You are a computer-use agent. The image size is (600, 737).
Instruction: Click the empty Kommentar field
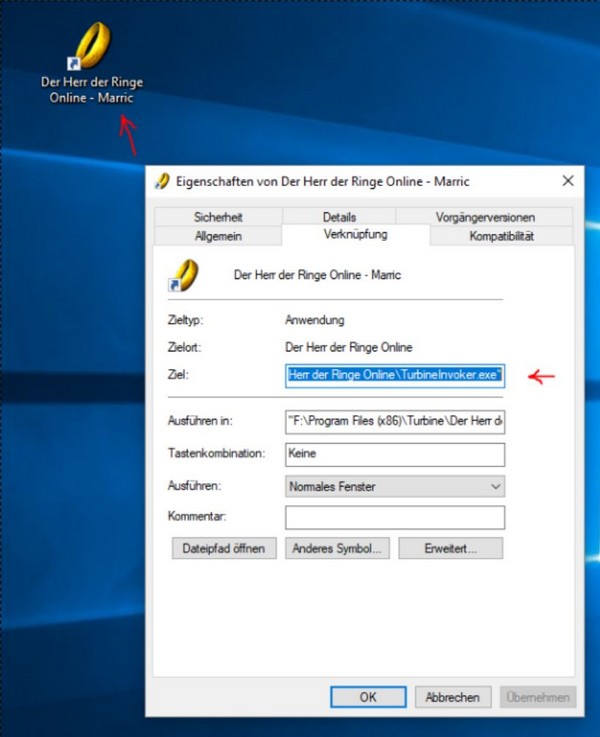(x=395, y=517)
